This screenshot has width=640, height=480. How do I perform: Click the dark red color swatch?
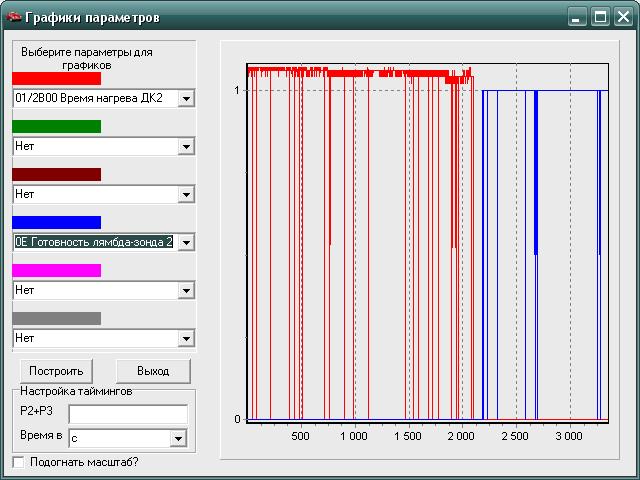pyautogui.click(x=57, y=174)
